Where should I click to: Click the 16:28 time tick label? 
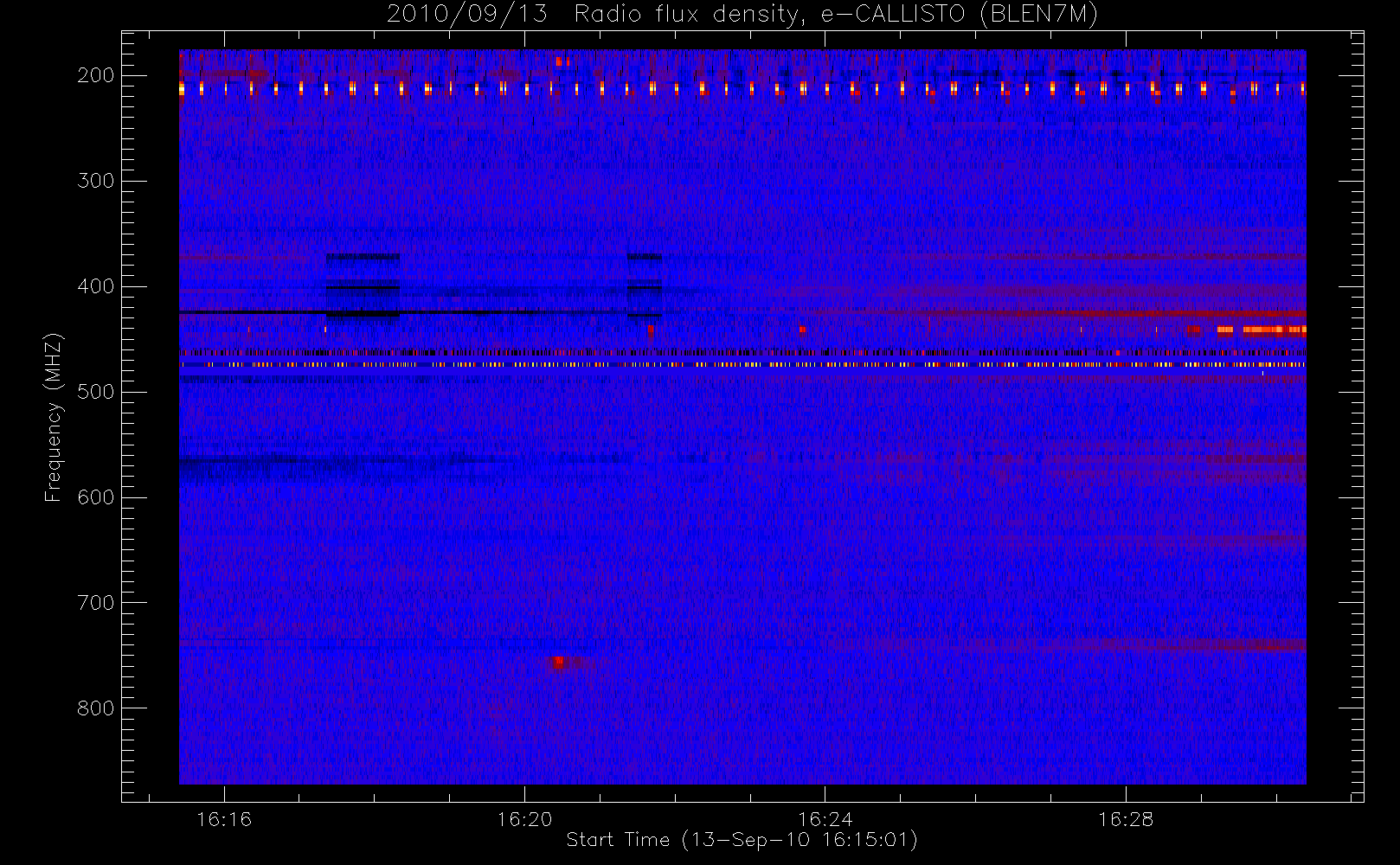(x=1126, y=819)
